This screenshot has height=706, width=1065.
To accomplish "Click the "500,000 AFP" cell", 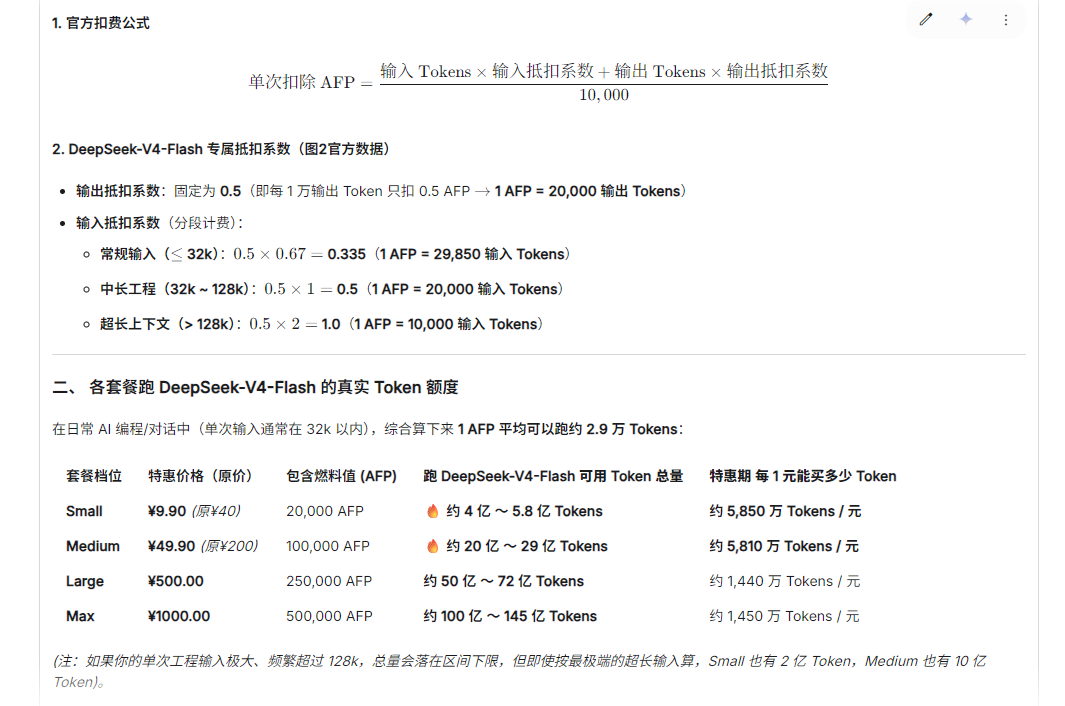I will coord(329,616).
